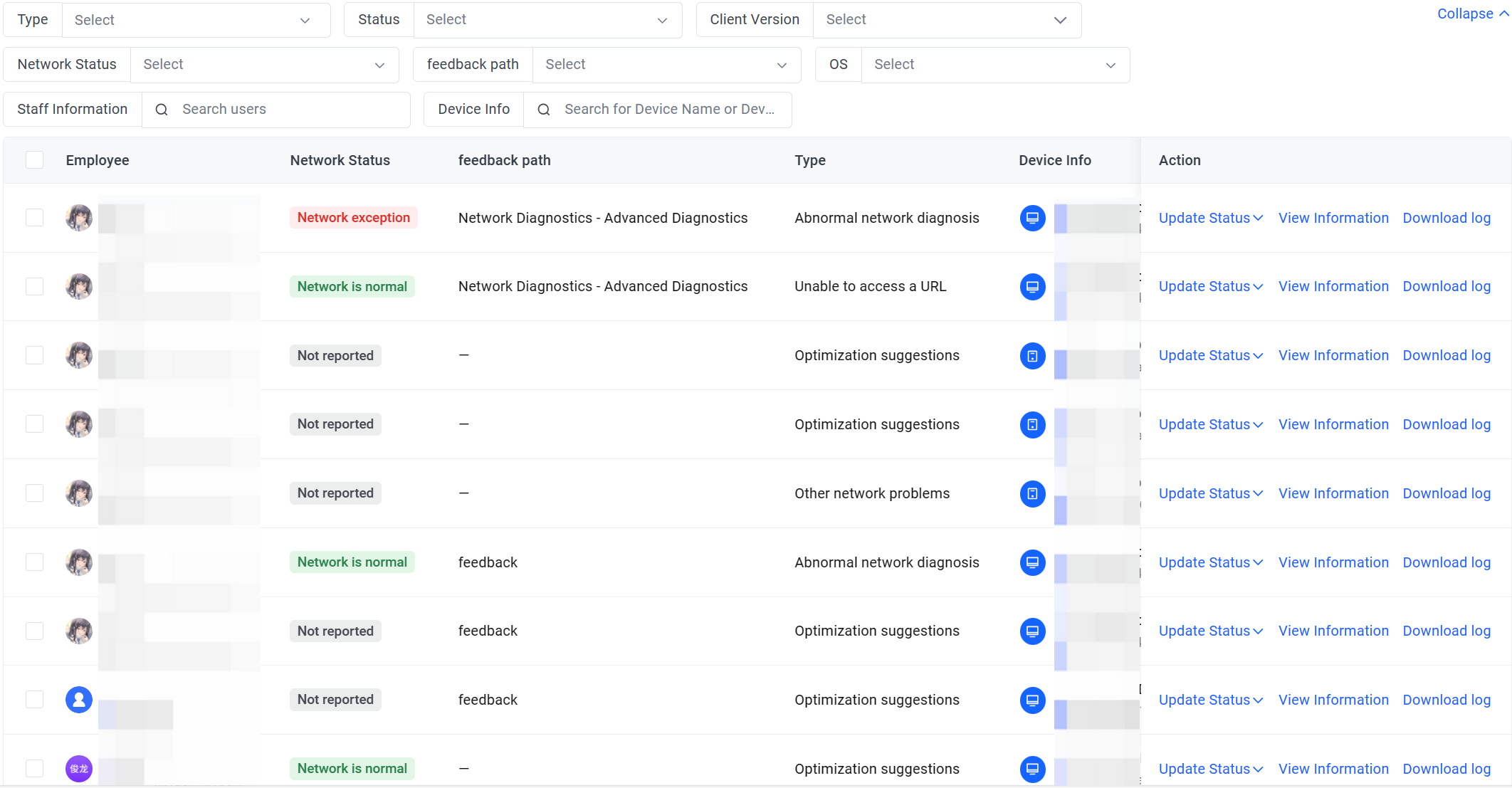Click the Network exception status tag
The image size is (1512, 788).
(x=354, y=218)
